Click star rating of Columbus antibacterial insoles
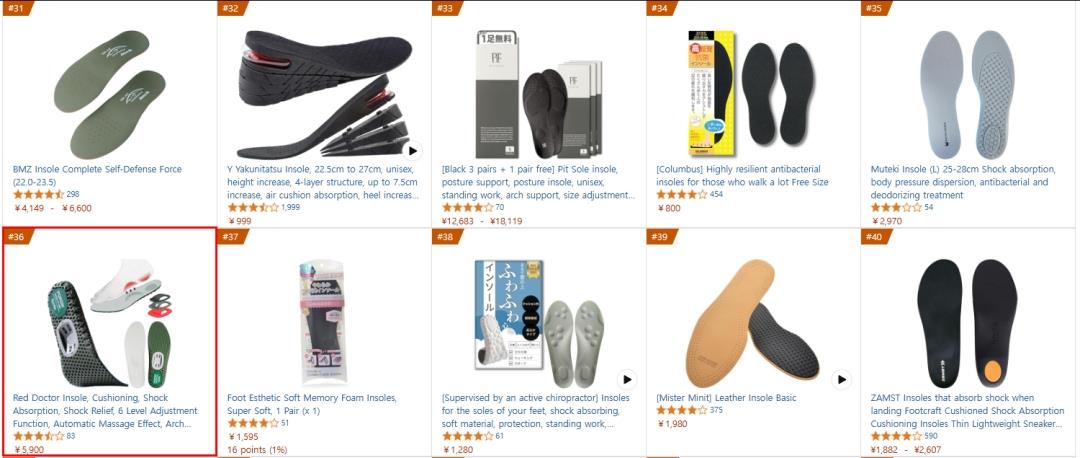 click(x=682, y=195)
